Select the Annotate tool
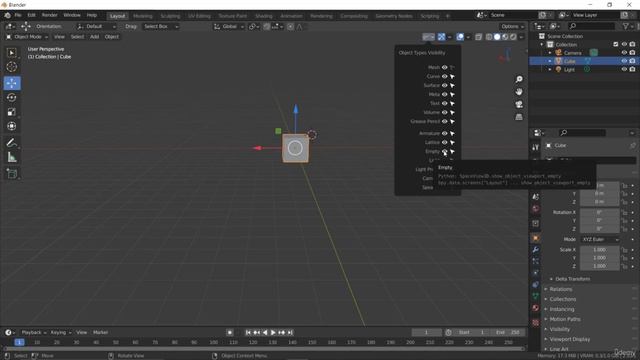The height and width of the screenshot is (360, 640). coord(11,142)
